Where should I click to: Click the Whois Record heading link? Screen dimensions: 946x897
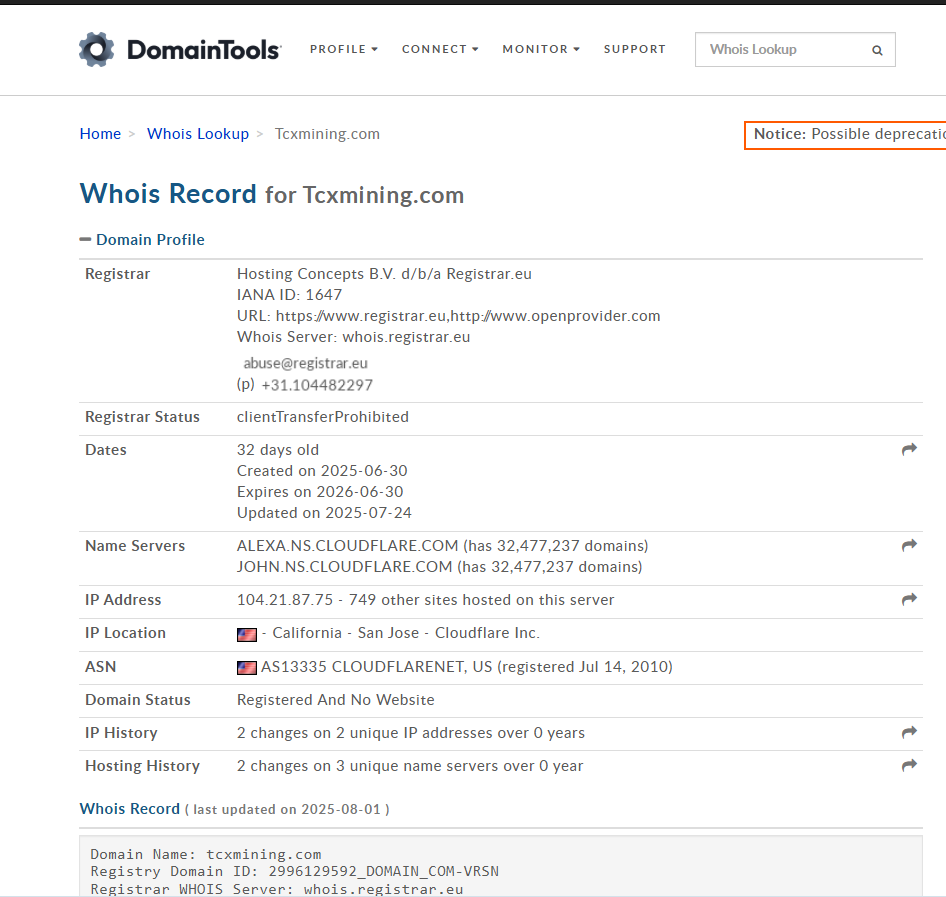coord(168,194)
